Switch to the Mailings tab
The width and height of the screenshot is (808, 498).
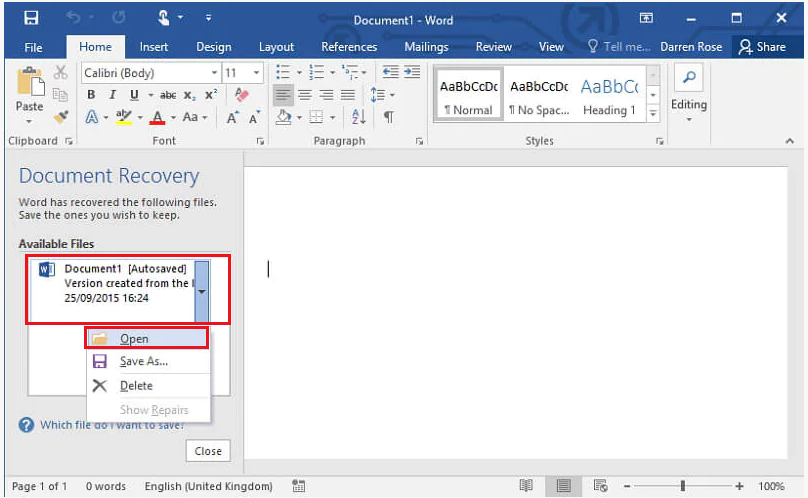(426, 47)
